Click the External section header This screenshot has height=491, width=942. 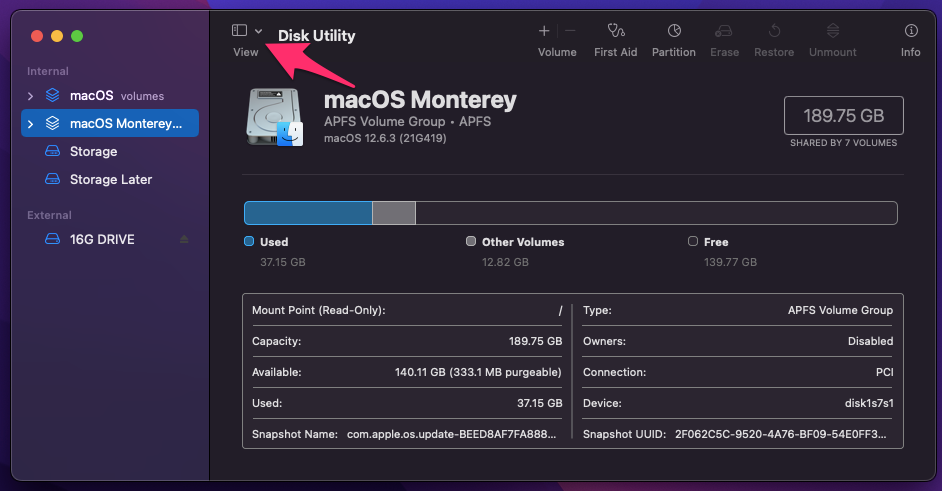point(49,215)
